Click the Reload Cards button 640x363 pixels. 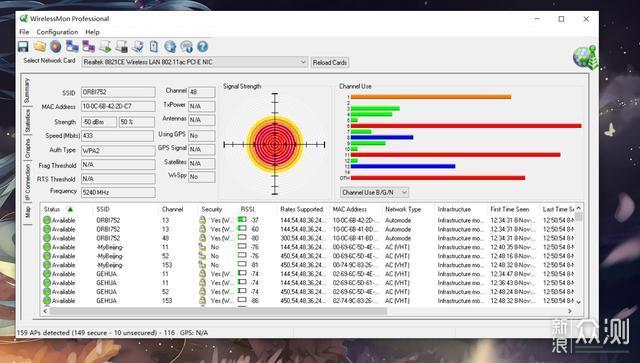pos(330,62)
